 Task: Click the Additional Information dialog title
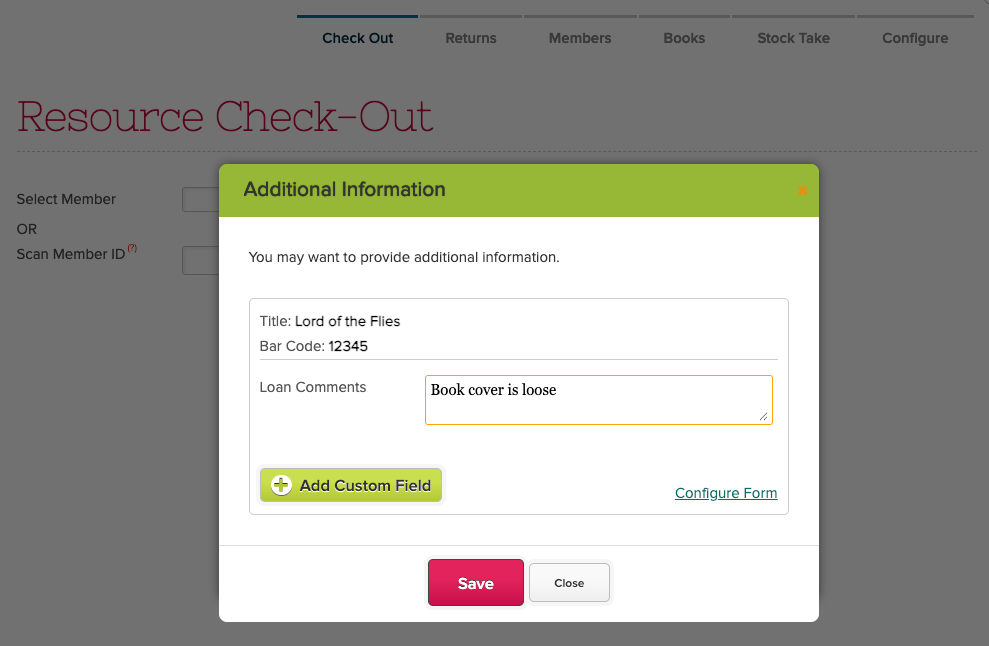coord(344,190)
